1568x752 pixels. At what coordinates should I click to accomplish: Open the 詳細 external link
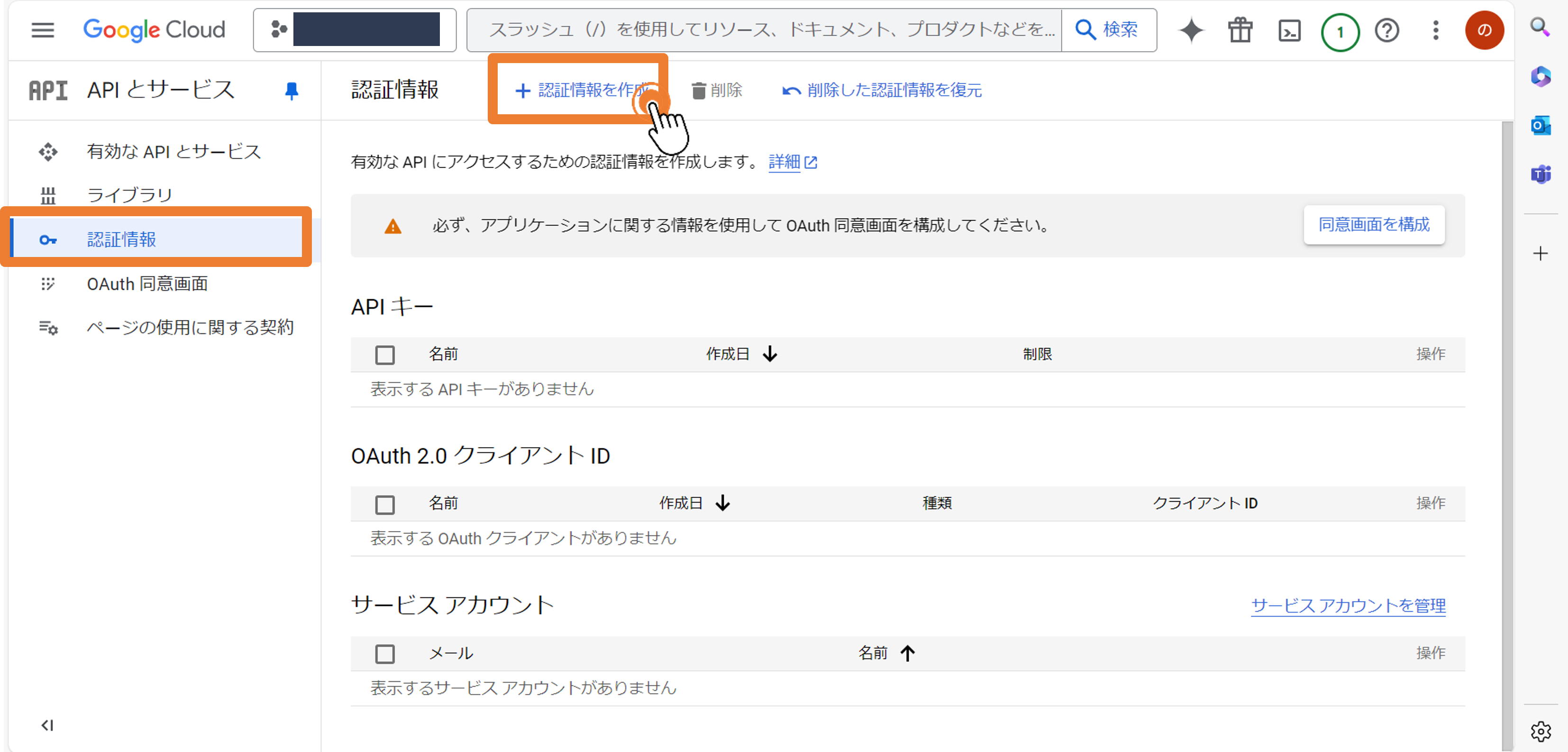[x=793, y=162]
